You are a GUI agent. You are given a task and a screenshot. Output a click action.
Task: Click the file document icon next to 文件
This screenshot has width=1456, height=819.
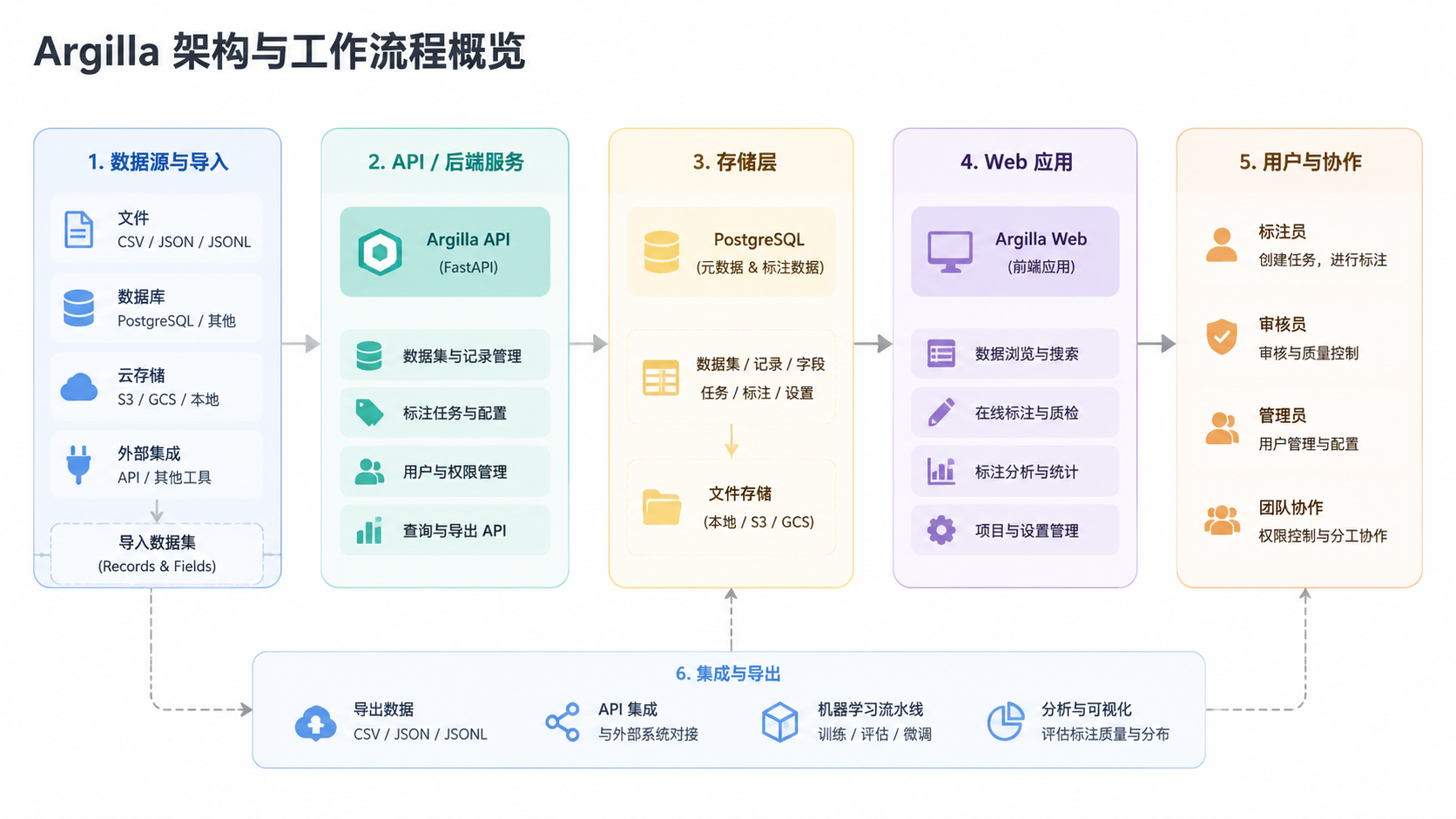click(79, 230)
